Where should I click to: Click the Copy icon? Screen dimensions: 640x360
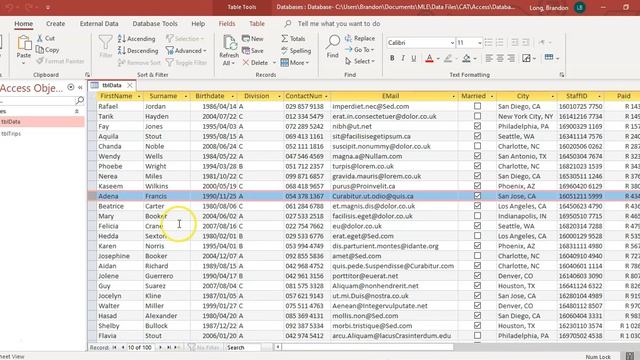(40, 50)
